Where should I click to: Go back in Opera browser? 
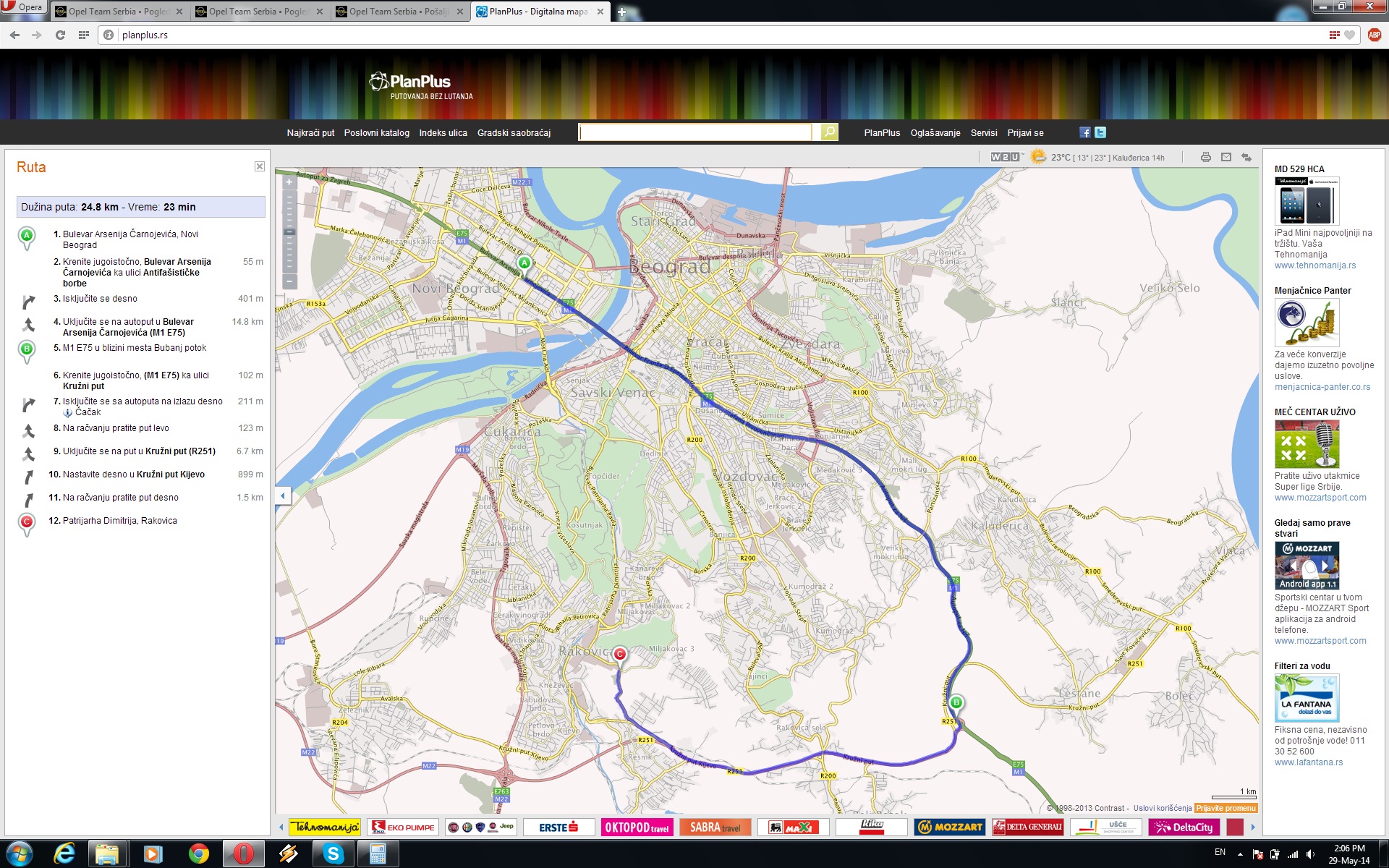coord(14,35)
